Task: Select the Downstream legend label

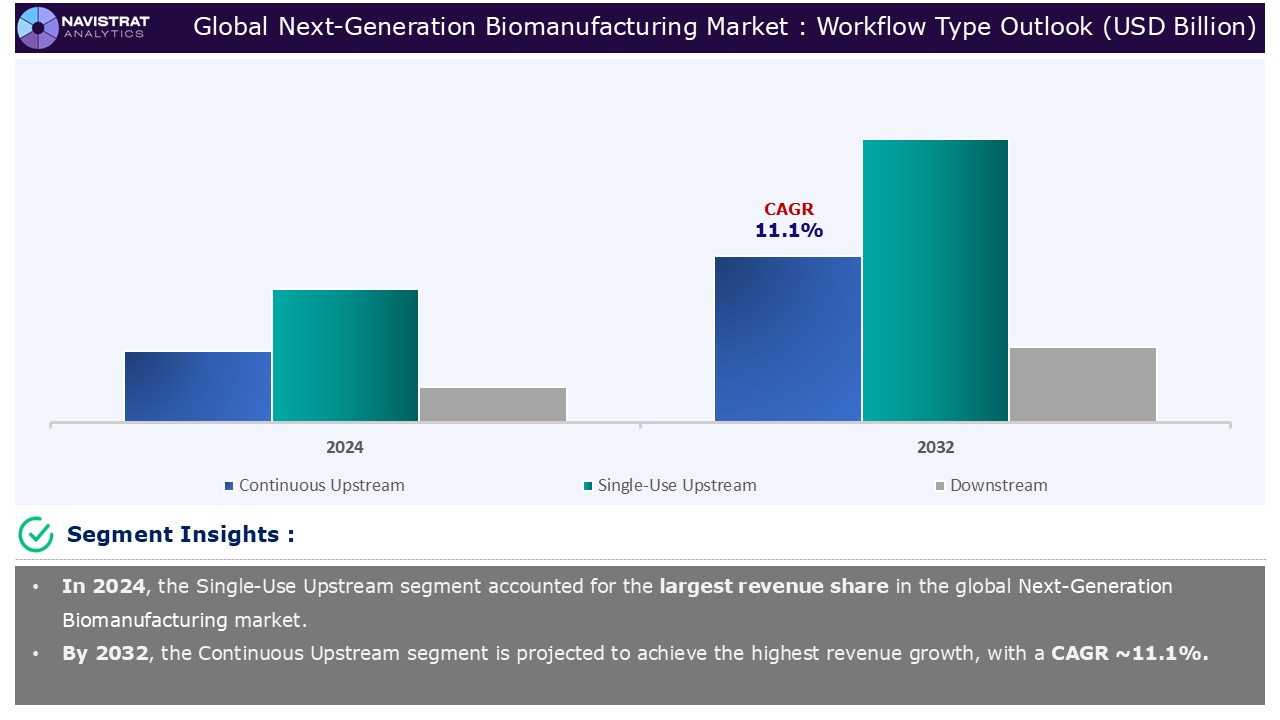Action: 998,485
